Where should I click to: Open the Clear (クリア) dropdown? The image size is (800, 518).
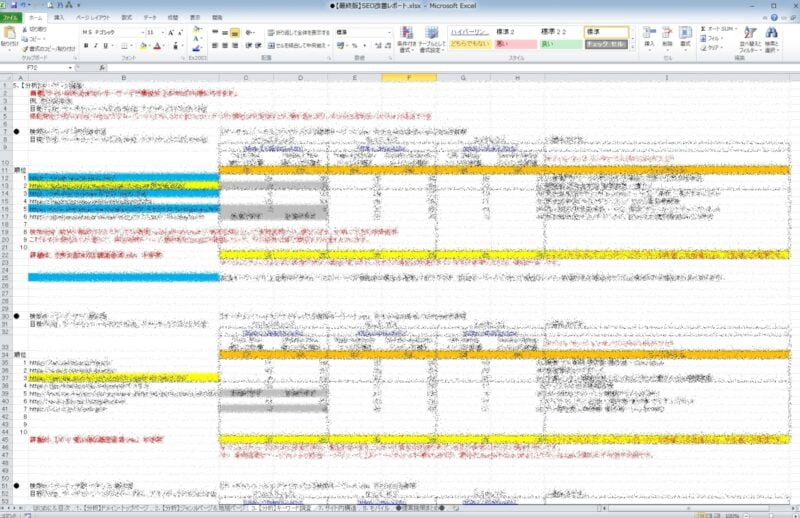pos(712,47)
